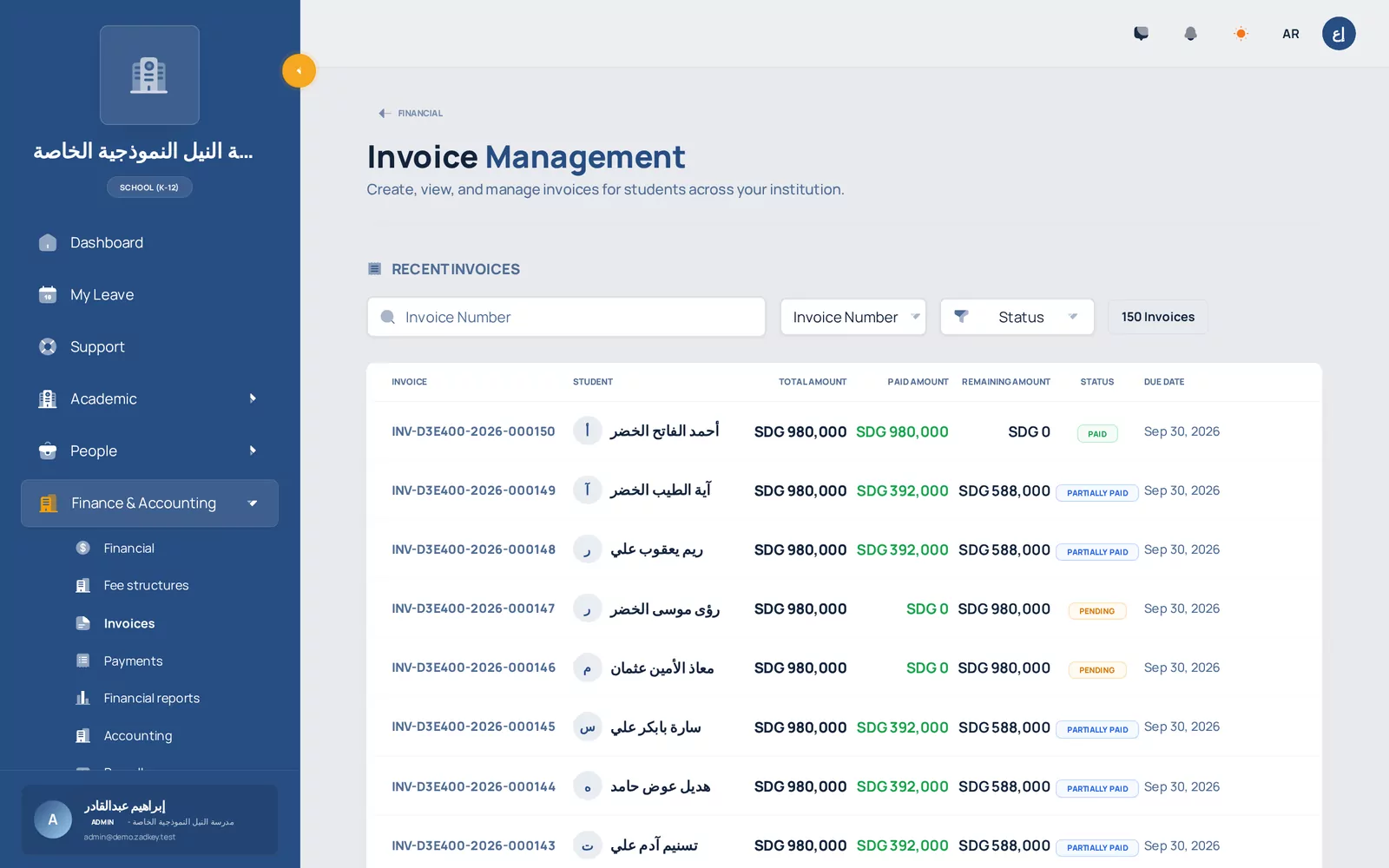This screenshot has width=1389, height=868.
Task: Open invoice INV-D3E400-2026-000145
Action: pyautogui.click(x=473, y=727)
